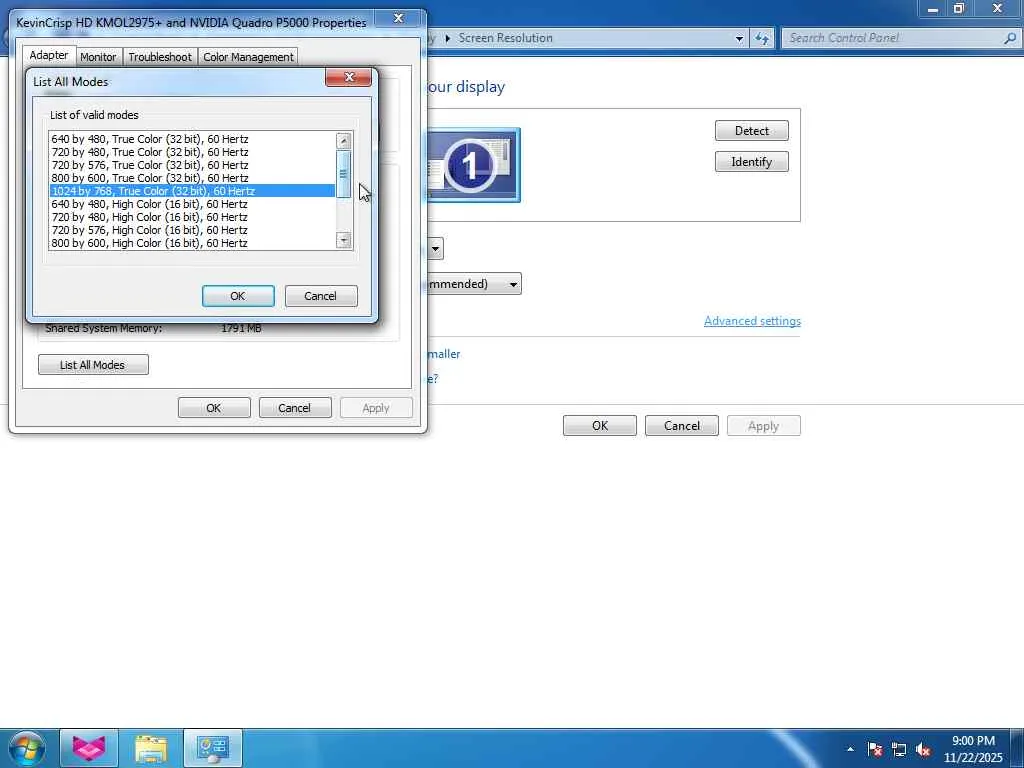The image size is (1024, 768).
Task: Open the pink fox taskbar application
Action: click(x=89, y=748)
